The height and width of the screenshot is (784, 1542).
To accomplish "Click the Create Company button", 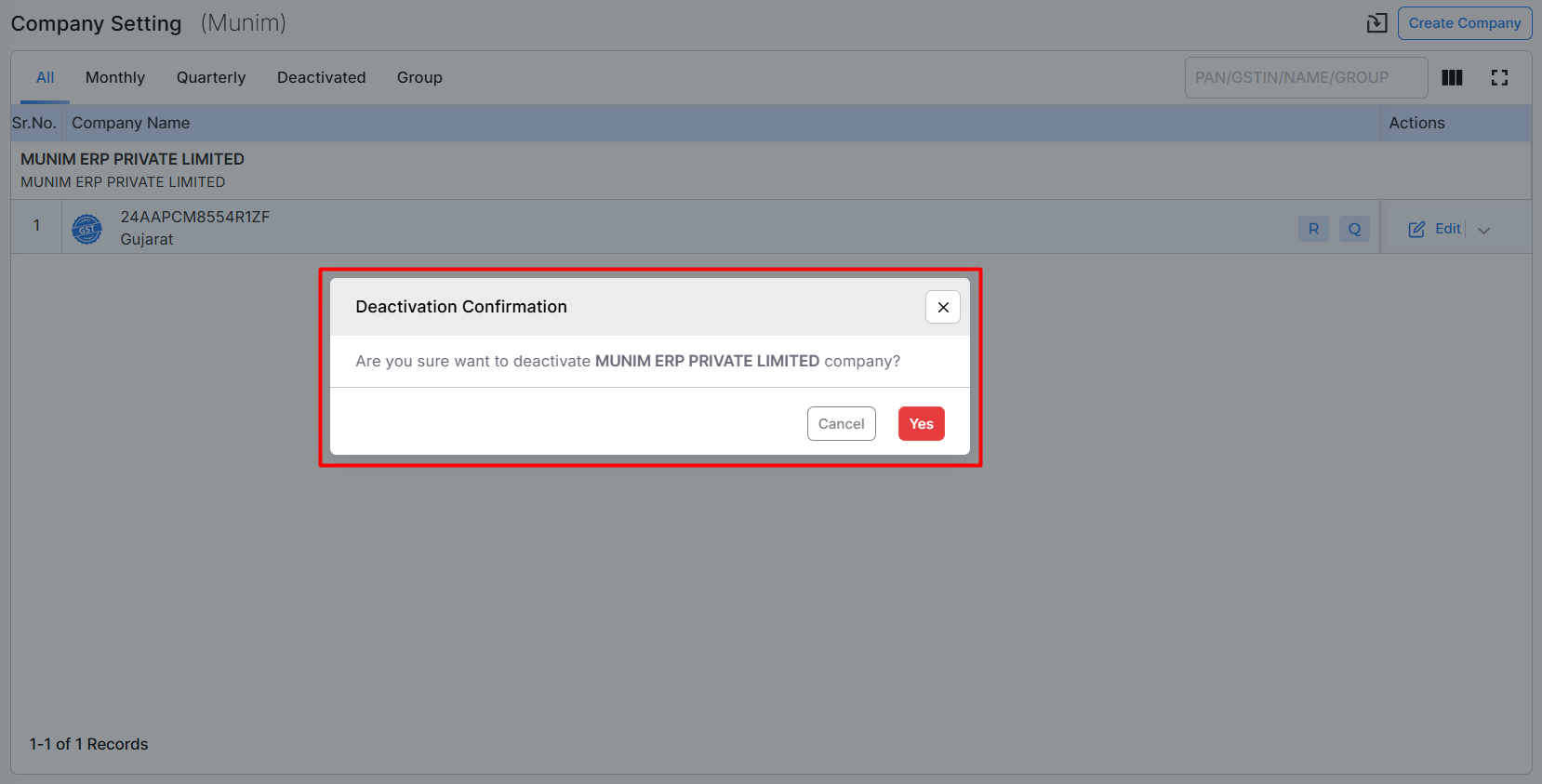I will [x=1465, y=23].
